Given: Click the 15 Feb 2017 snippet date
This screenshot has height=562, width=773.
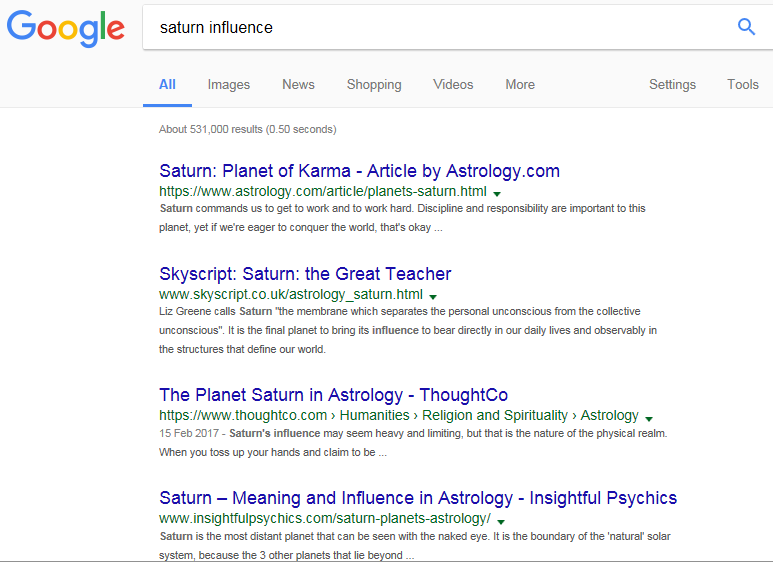Looking at the screenshot, I should [189, 433].
